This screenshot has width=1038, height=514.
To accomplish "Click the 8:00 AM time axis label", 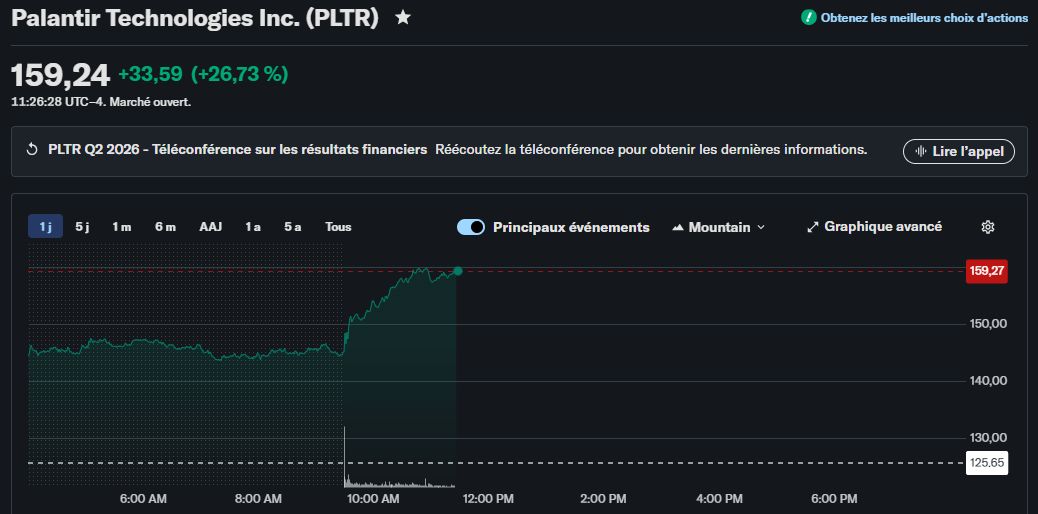I will pyautogui.click(x=259, y=498).
